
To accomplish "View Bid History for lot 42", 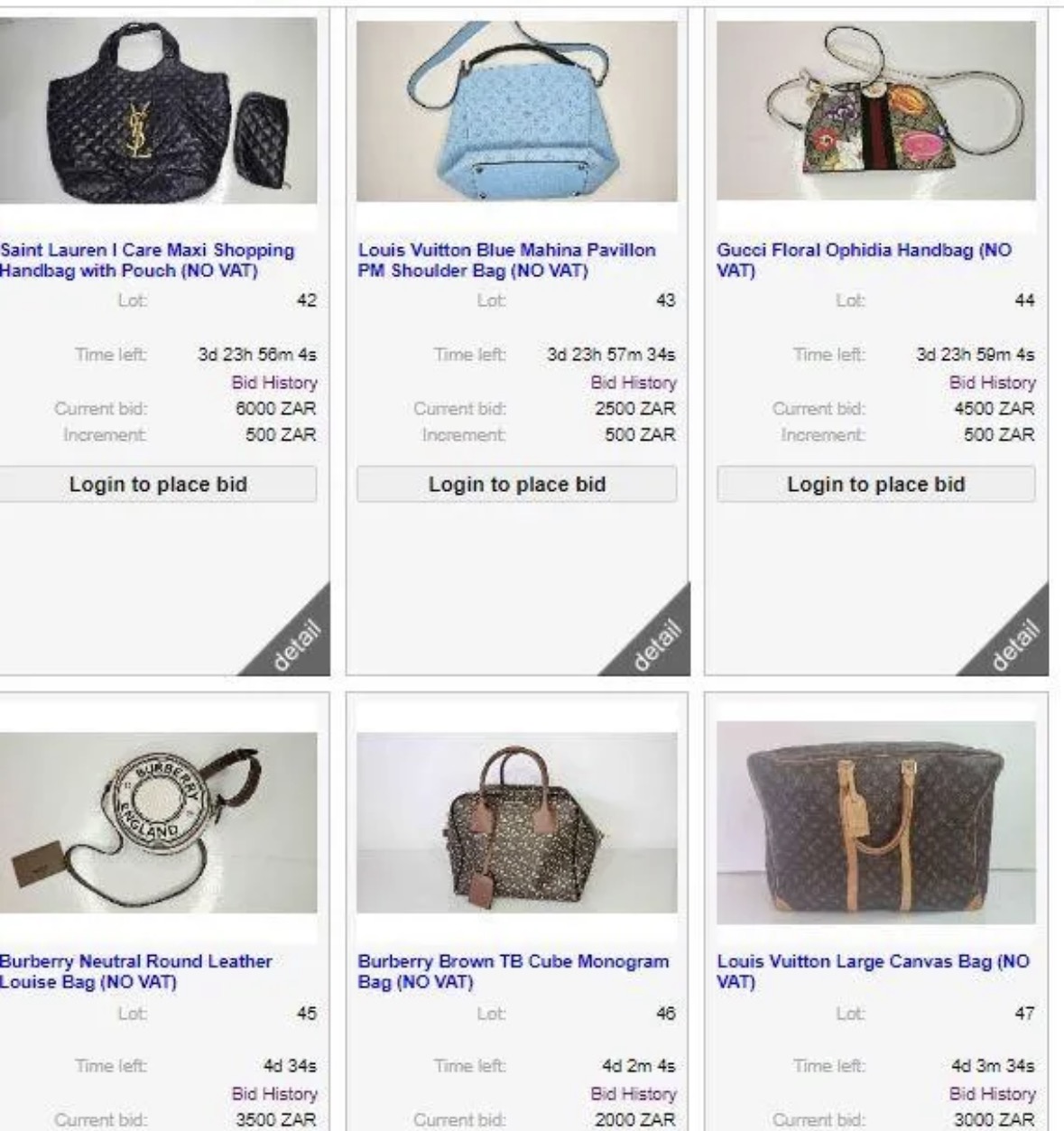I will (274, 383).
